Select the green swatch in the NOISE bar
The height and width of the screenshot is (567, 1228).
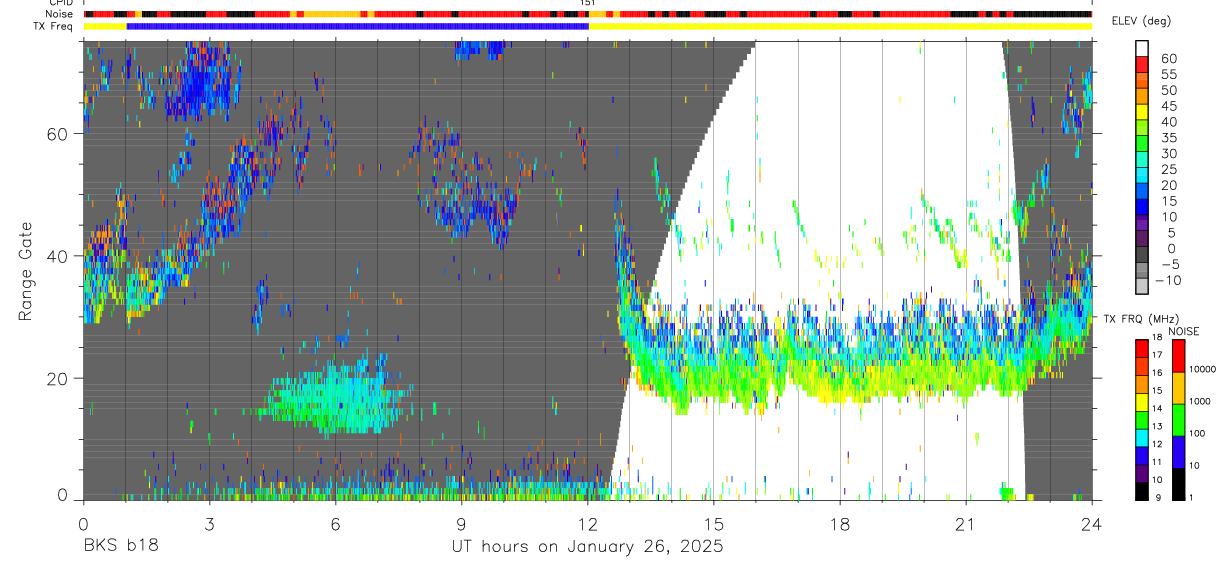[1179, 420]
